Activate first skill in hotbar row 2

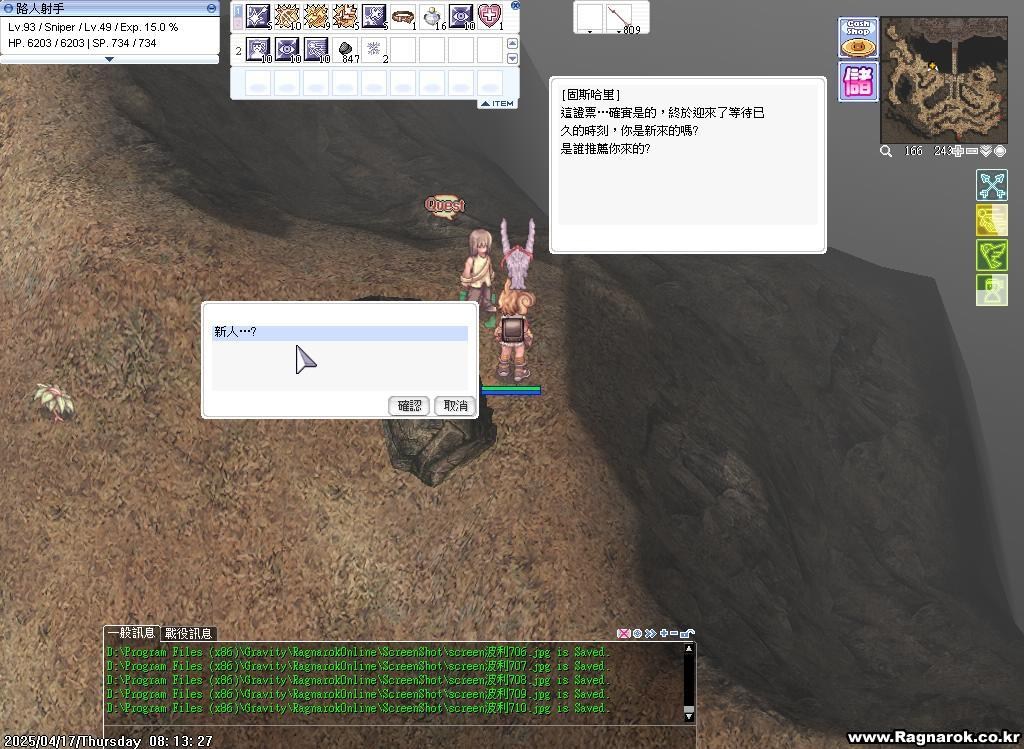[x=258, y=50]
